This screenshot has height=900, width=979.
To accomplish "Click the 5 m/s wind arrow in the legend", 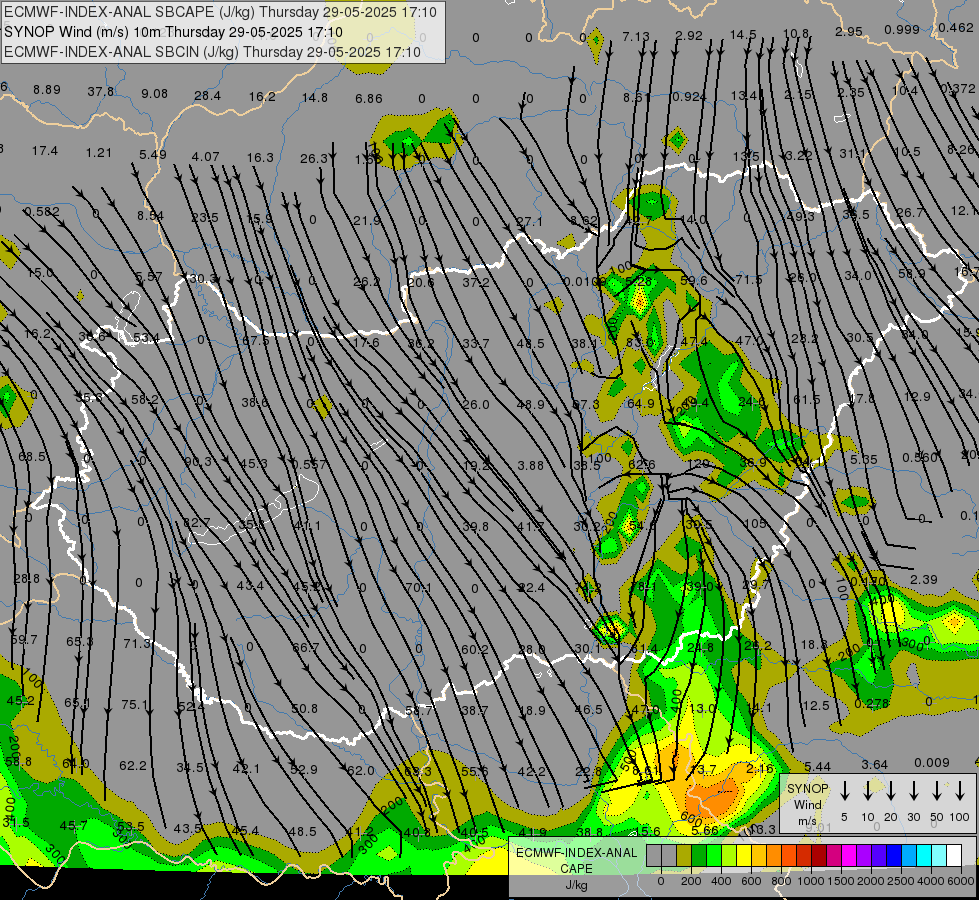I will point(844,790).
